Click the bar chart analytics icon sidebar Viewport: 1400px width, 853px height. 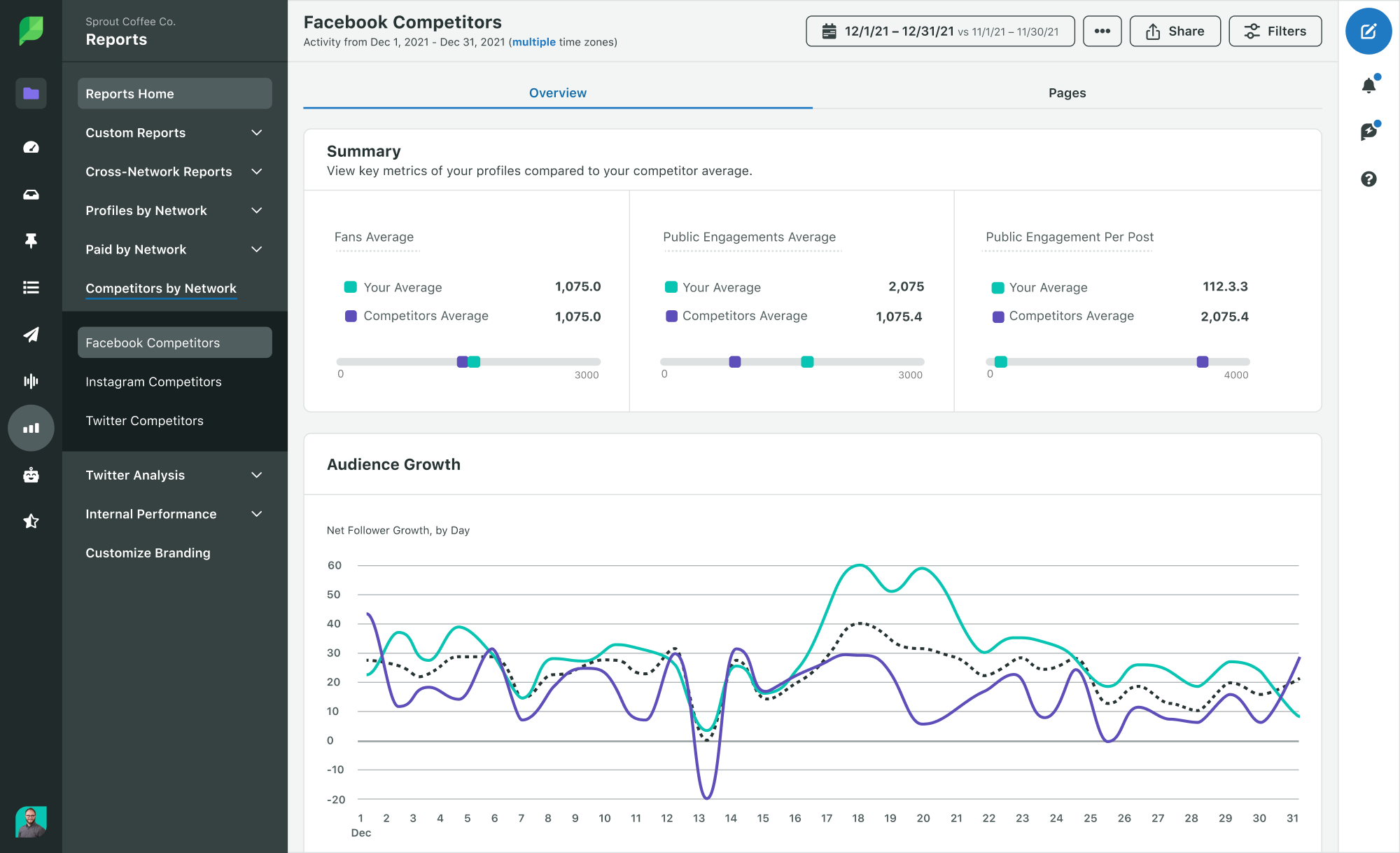coord(30,426)
